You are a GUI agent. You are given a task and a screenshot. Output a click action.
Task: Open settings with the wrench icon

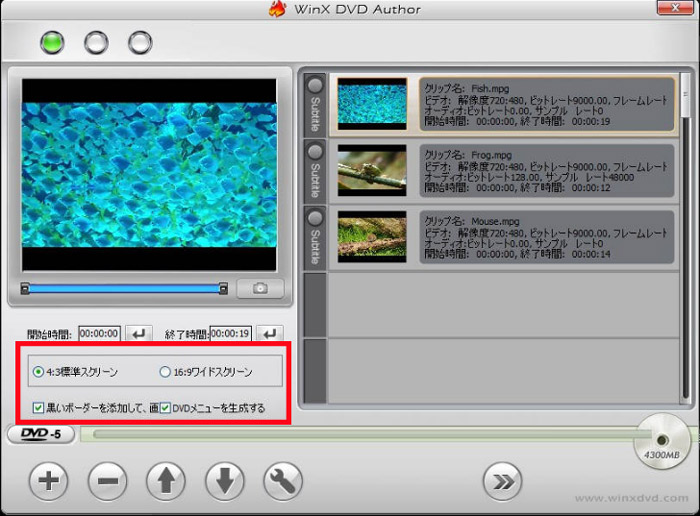click(283, 482)
